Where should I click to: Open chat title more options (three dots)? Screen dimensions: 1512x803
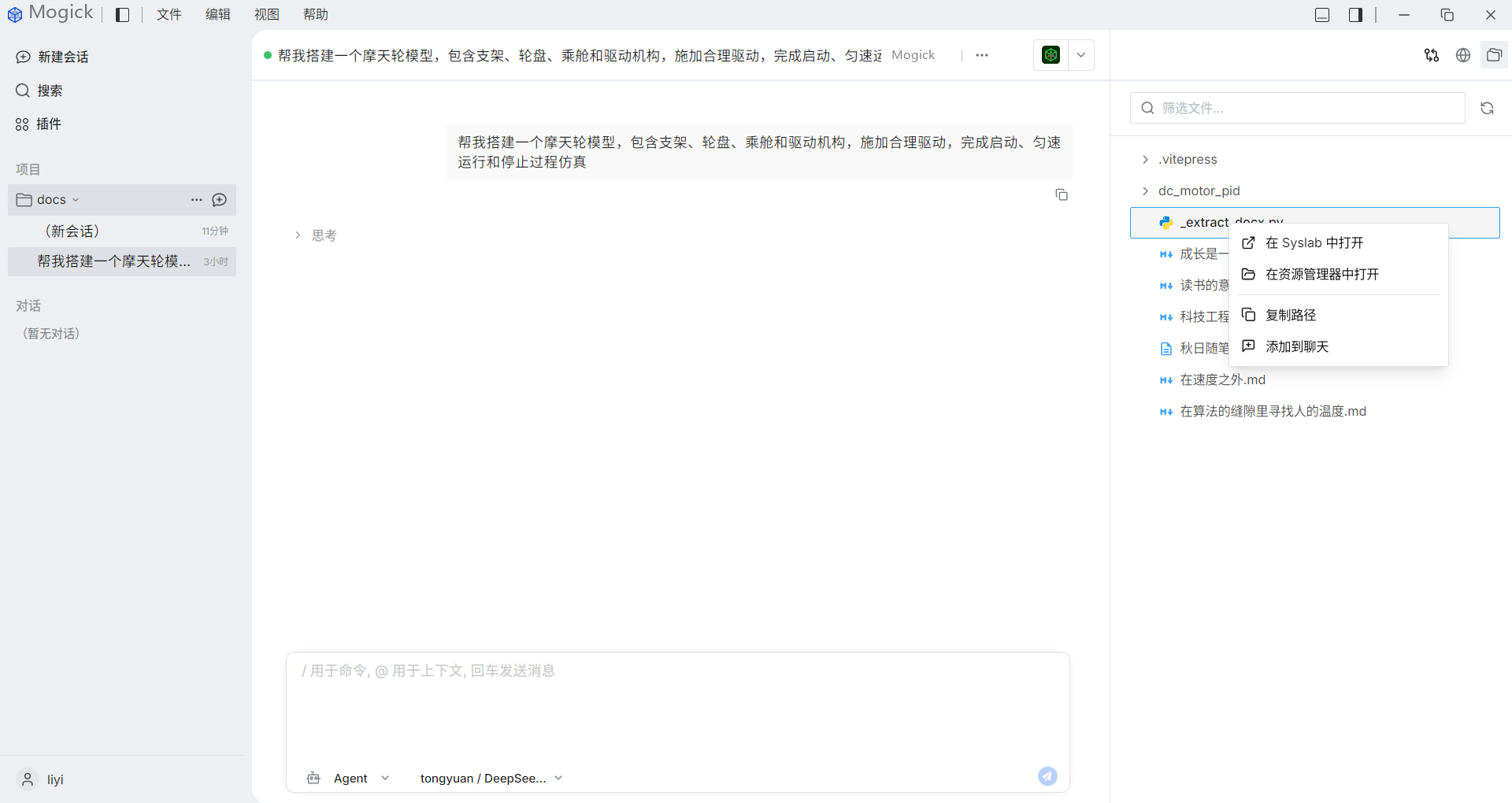point(982,55)
